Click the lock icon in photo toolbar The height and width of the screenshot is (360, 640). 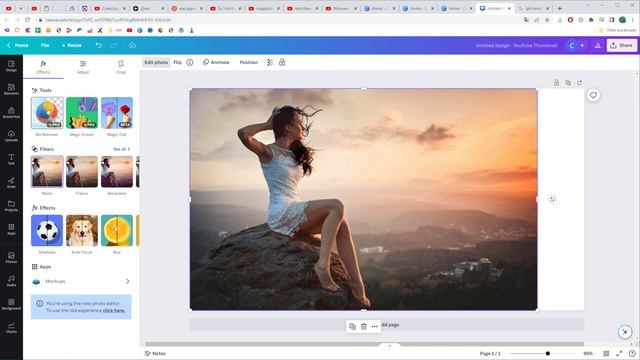[282, 62]
